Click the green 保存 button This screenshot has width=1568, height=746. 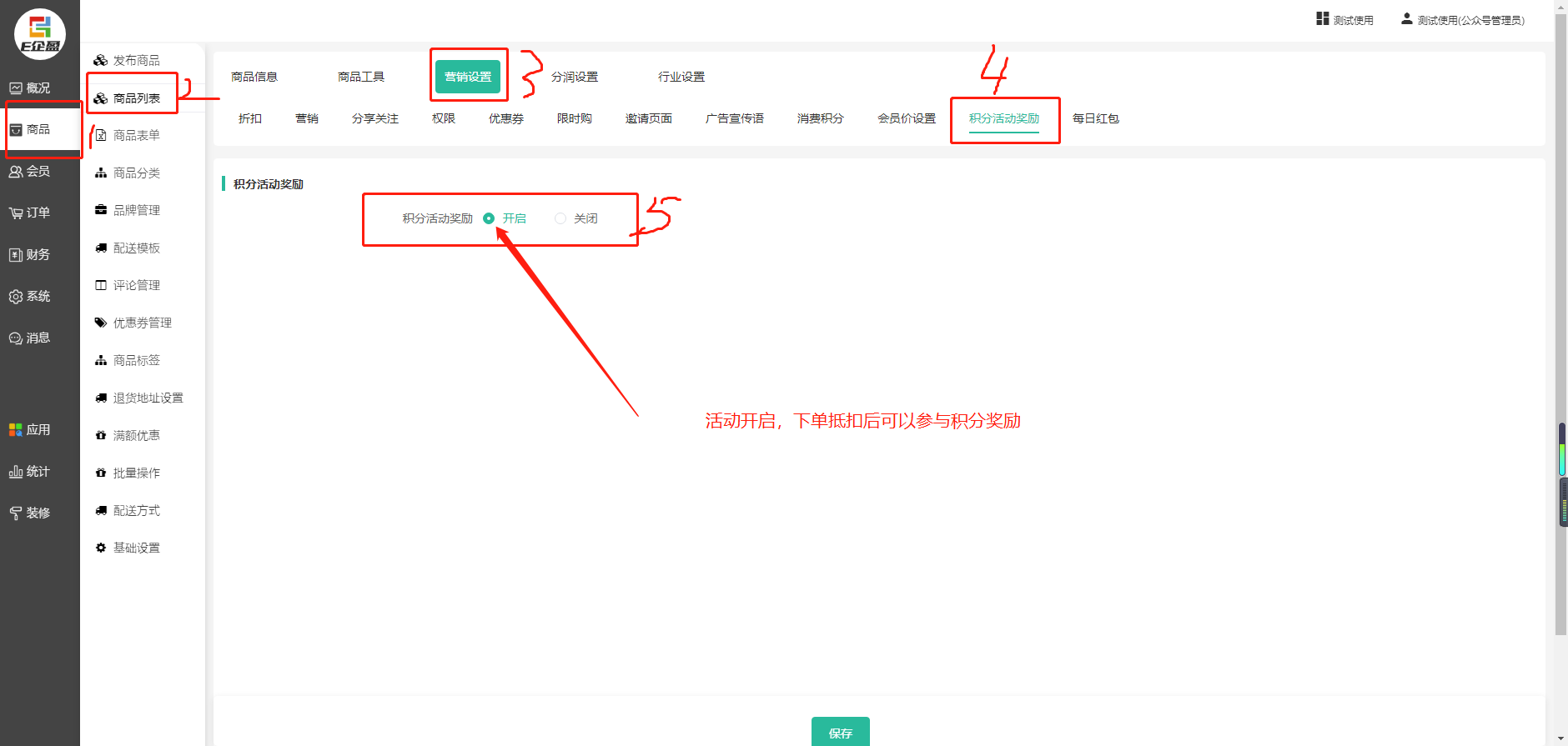[840, 732]
